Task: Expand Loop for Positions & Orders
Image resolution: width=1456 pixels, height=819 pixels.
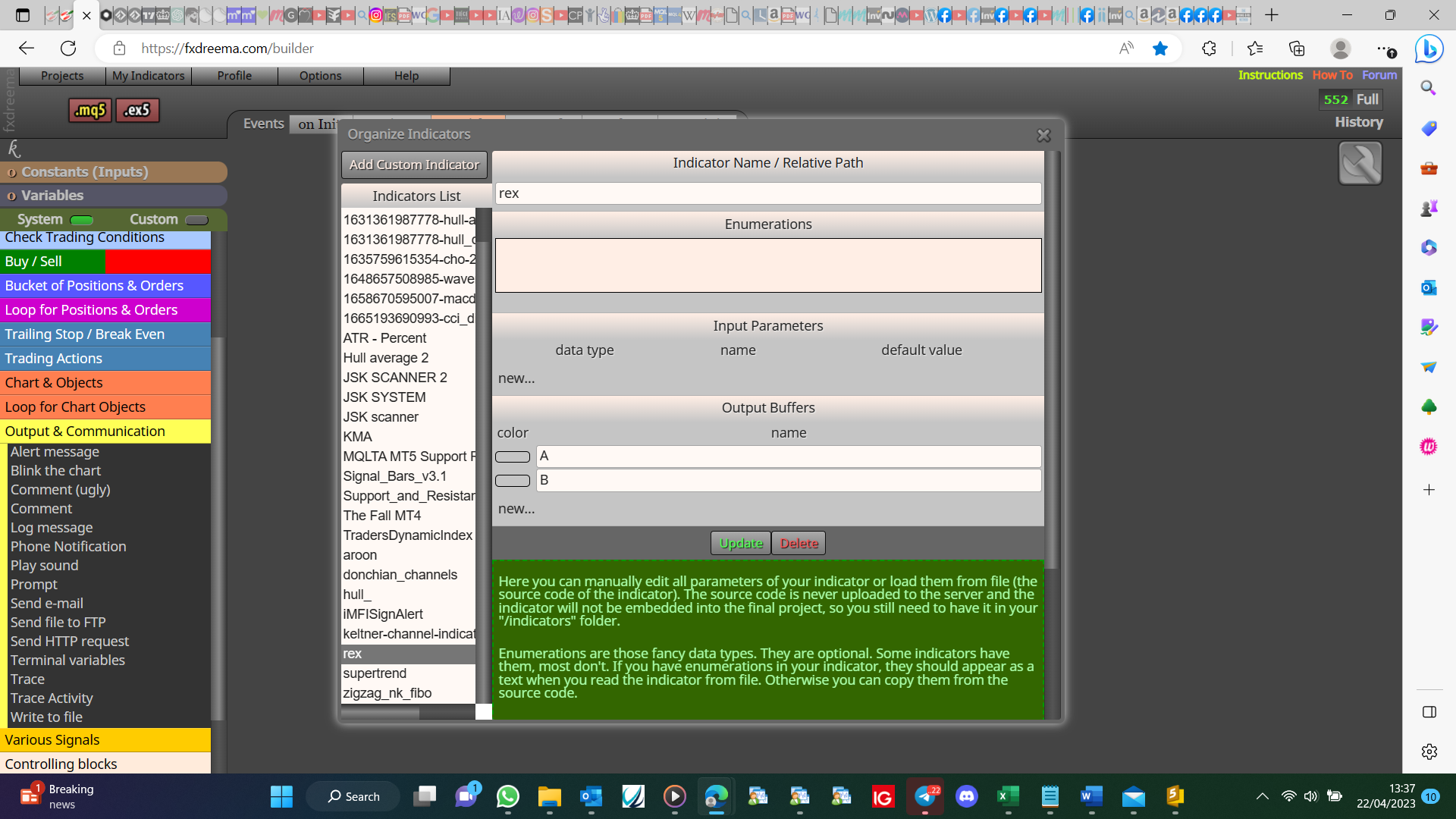Action: [x=105, y=309]
